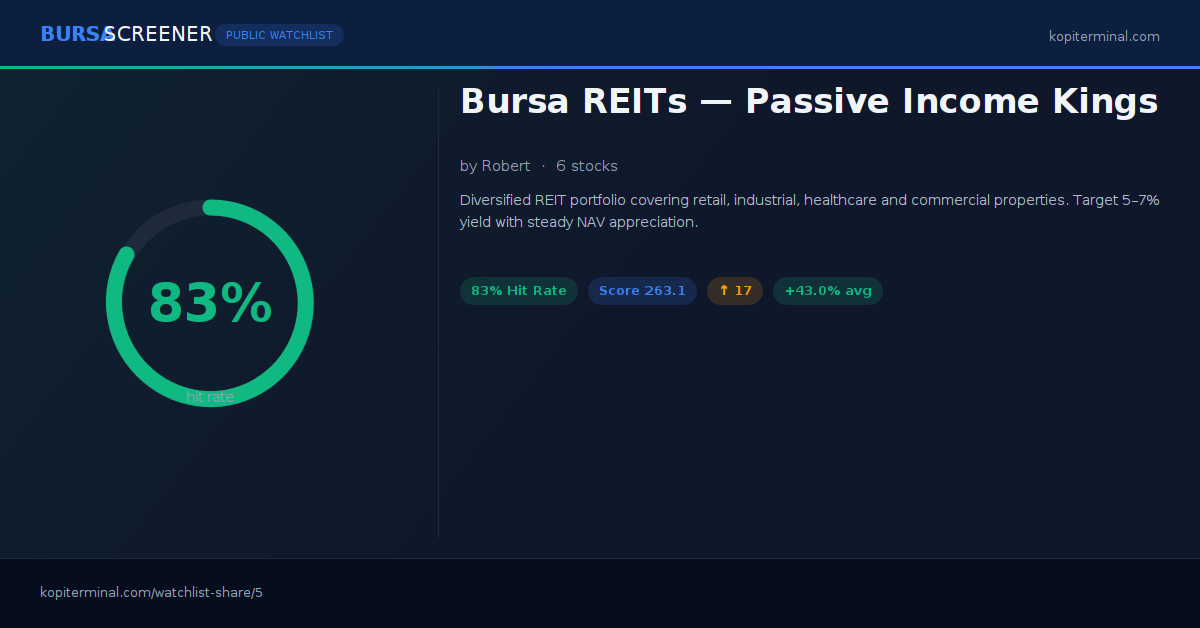
Task: Click the +43.0% avg badge
Action: 827,290
